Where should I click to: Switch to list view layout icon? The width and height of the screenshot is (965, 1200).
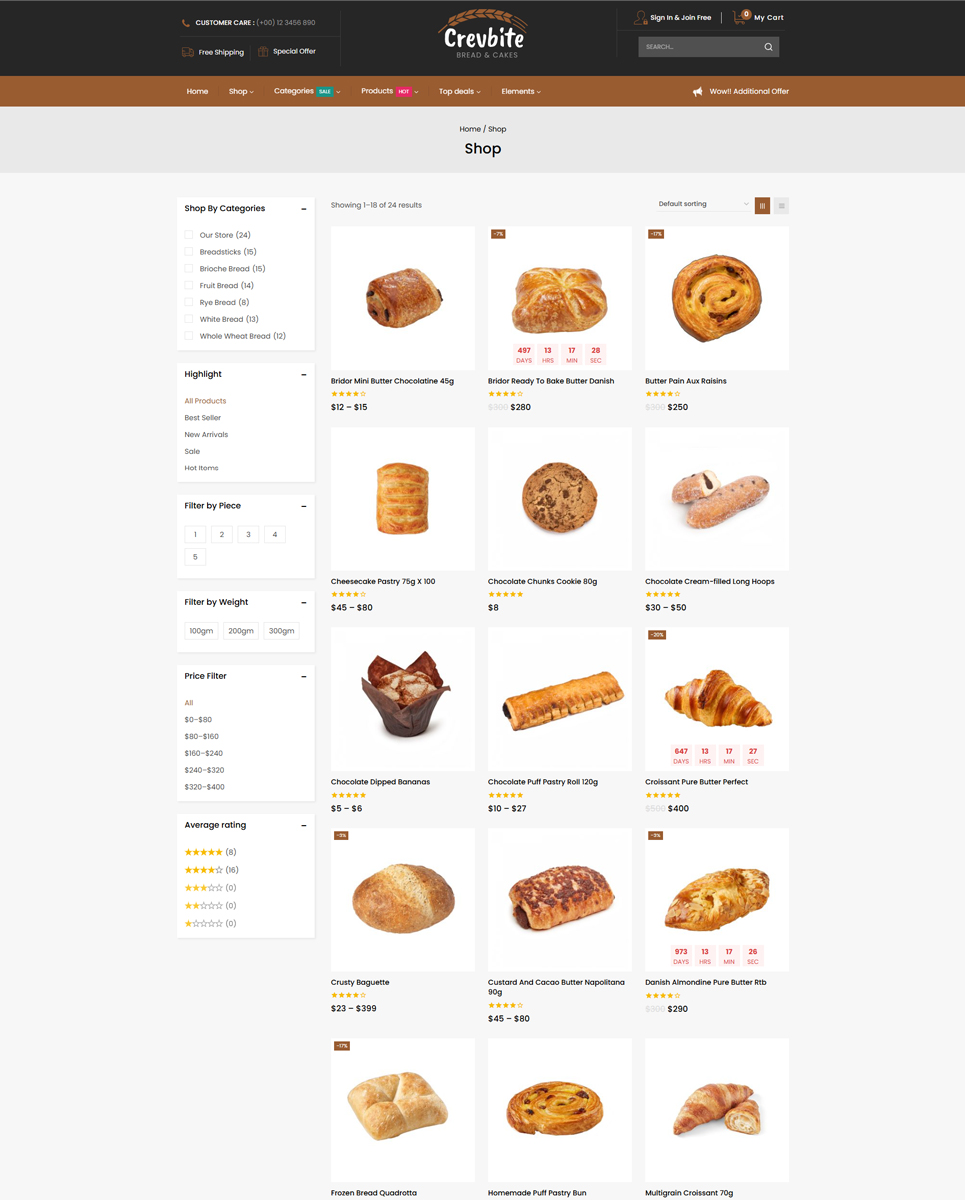pos(781,205)
